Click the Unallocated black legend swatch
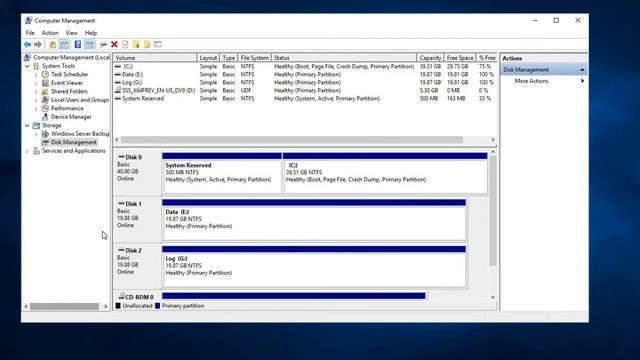Screen dimensions: 640x360 point(118,306)
